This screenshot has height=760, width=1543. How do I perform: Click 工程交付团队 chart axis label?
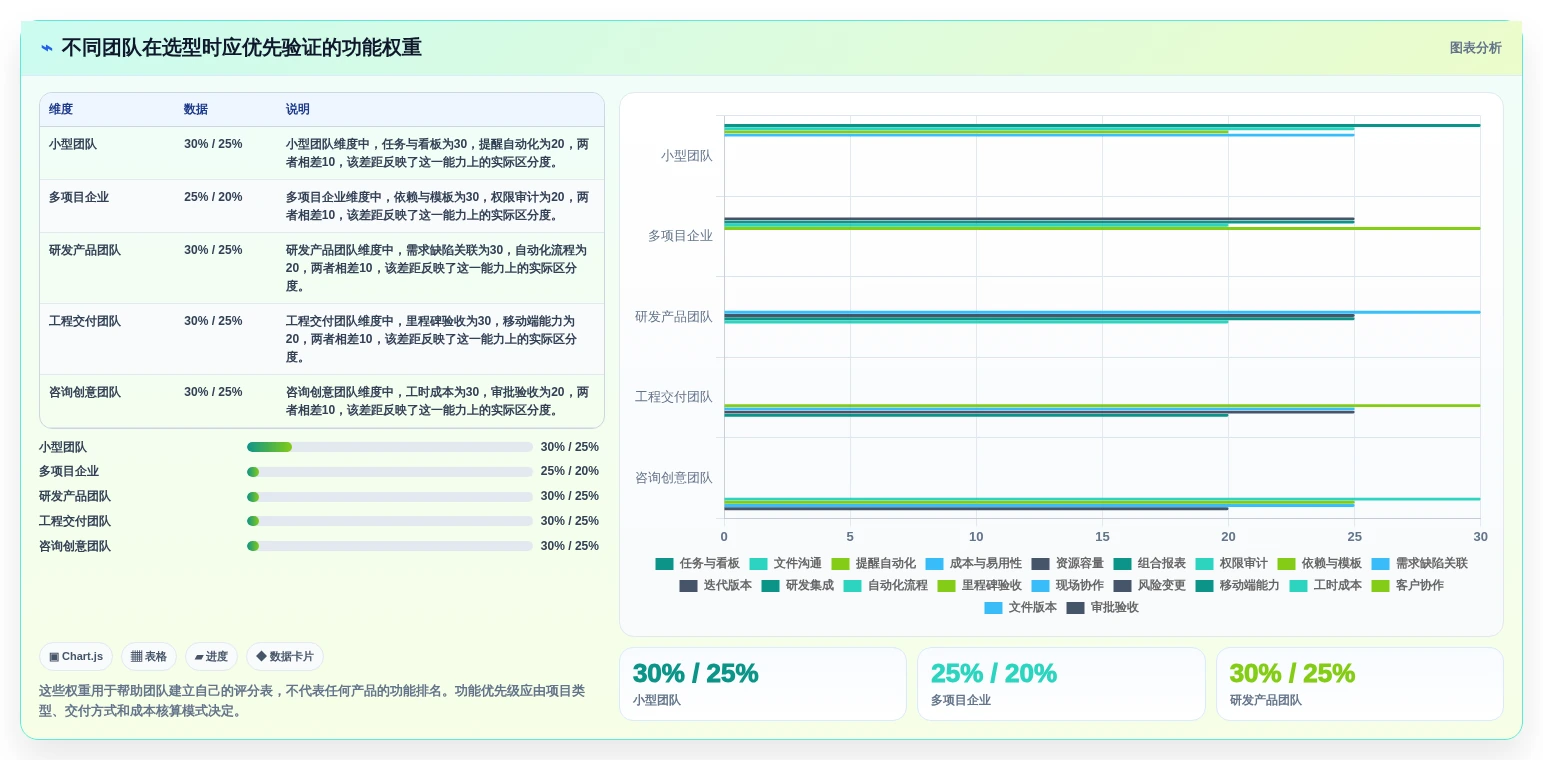point(675,397)
